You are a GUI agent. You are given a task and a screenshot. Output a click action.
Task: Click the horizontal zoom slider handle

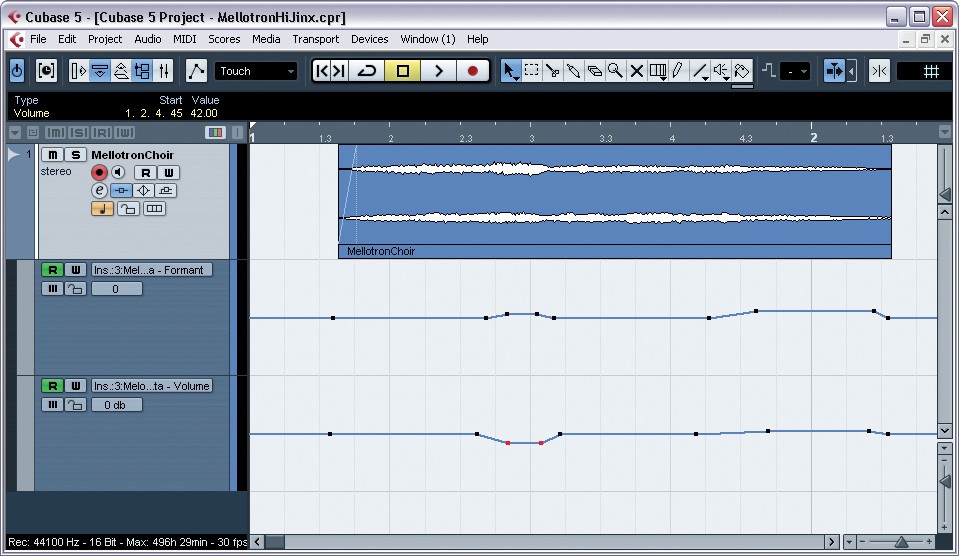[x=901, y=542]
